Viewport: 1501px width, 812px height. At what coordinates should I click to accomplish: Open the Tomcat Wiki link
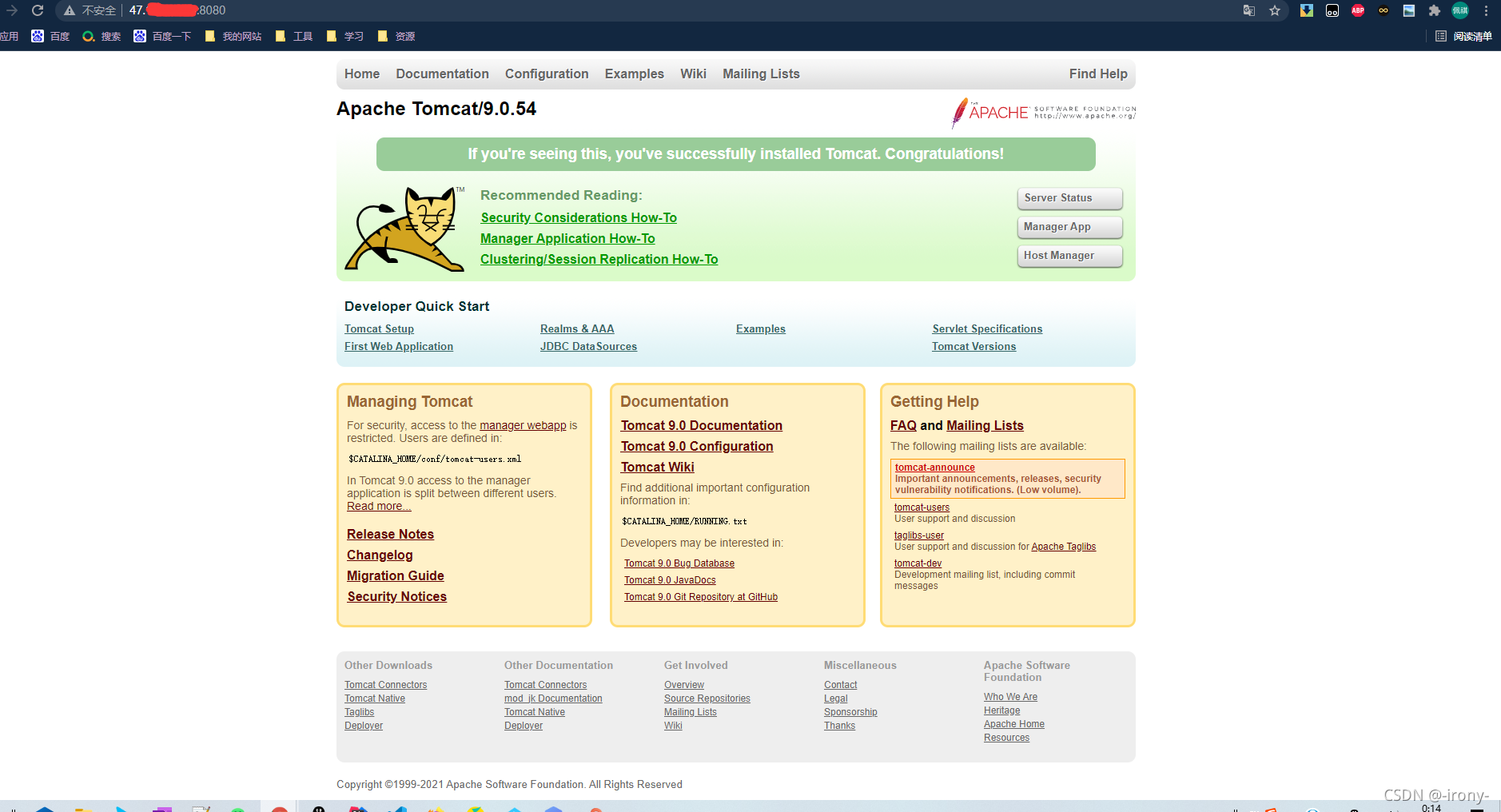[x=658, y=467]
